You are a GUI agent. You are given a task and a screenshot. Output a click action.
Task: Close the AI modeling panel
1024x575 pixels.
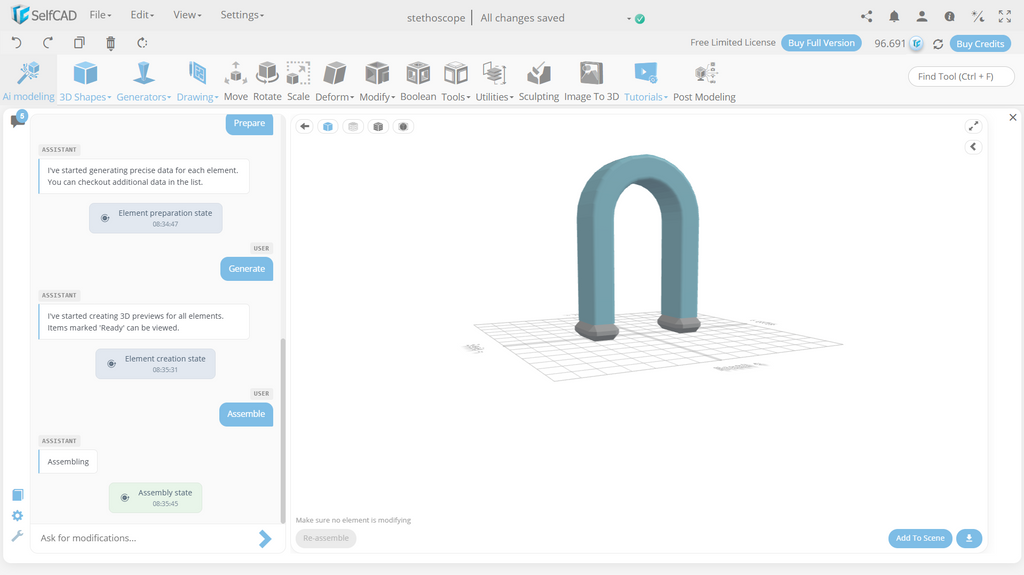pyautogui.click(x=1013, y=118)
